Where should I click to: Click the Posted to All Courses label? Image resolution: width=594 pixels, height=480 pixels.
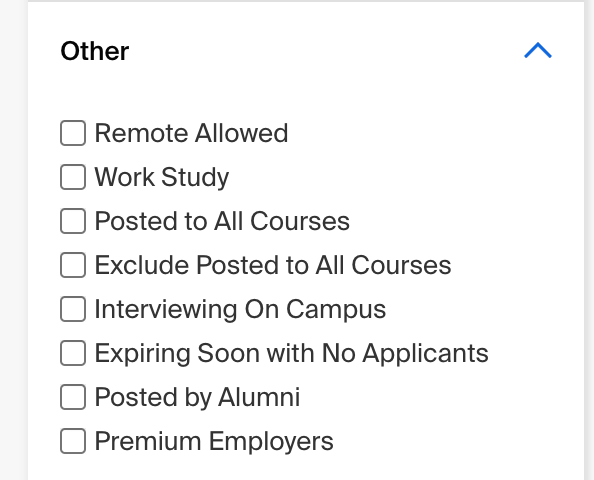click(222, 221)
